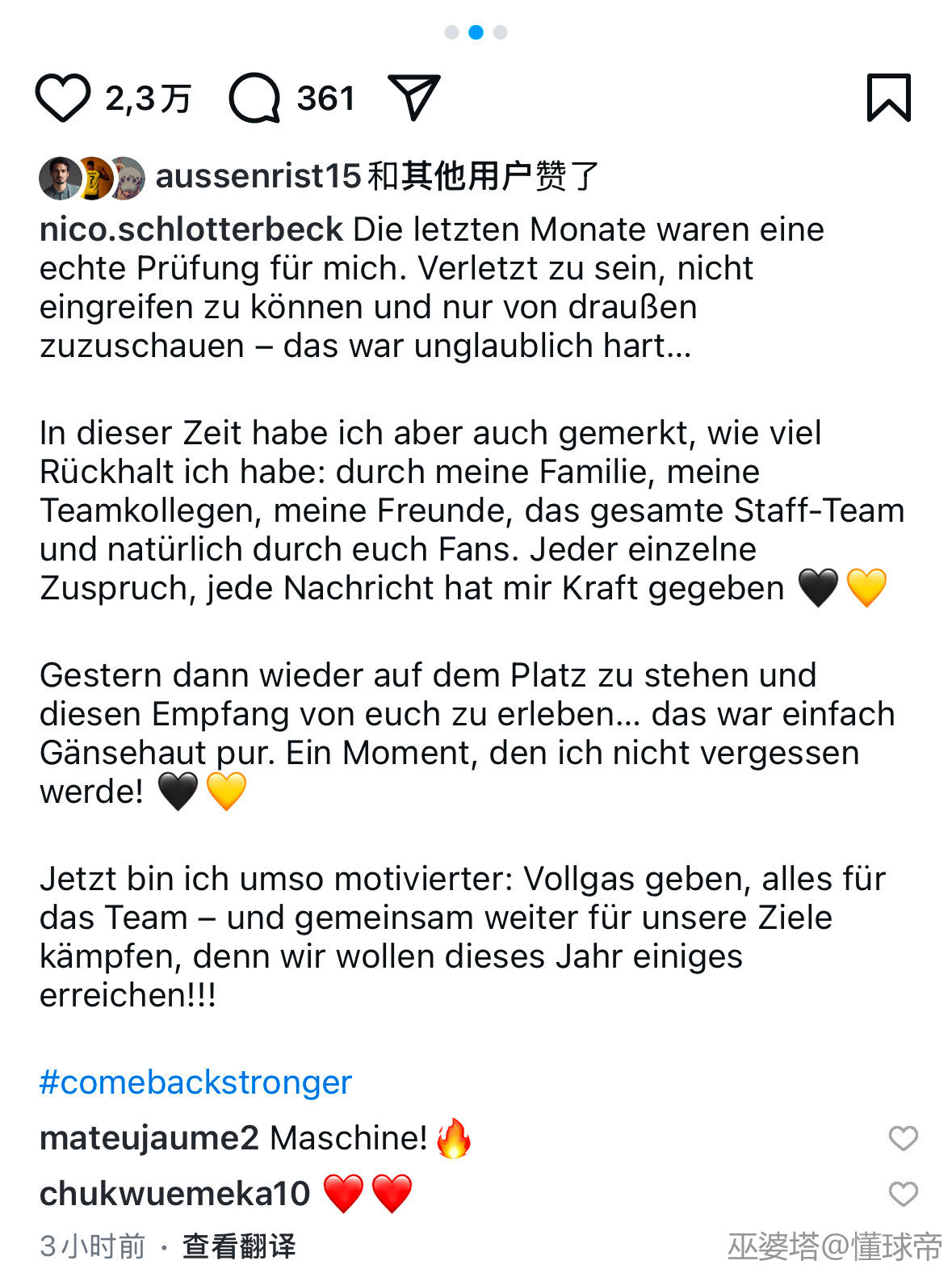
Task: Open mateujaume2's profile from comment
Action: pos(149,1138)
